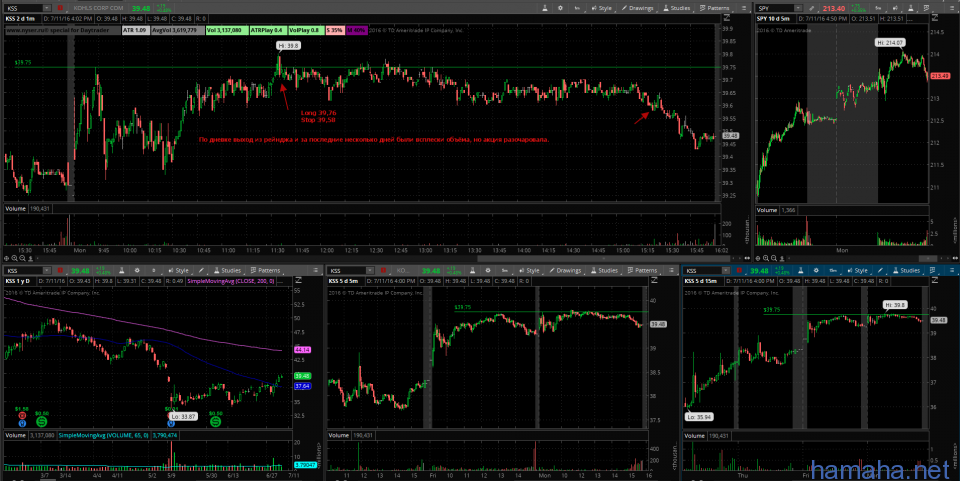Open the Patterns menu in main chart

coord(714,8)
